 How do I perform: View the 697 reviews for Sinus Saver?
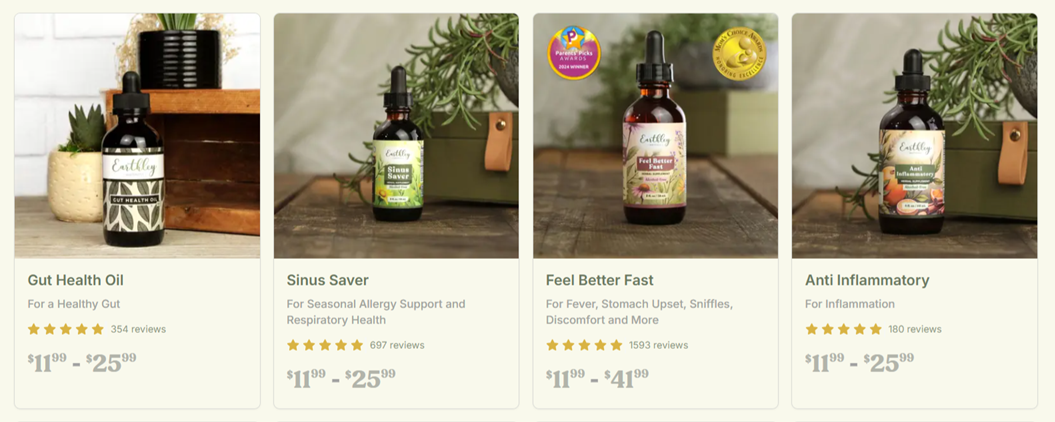(397, 345)
